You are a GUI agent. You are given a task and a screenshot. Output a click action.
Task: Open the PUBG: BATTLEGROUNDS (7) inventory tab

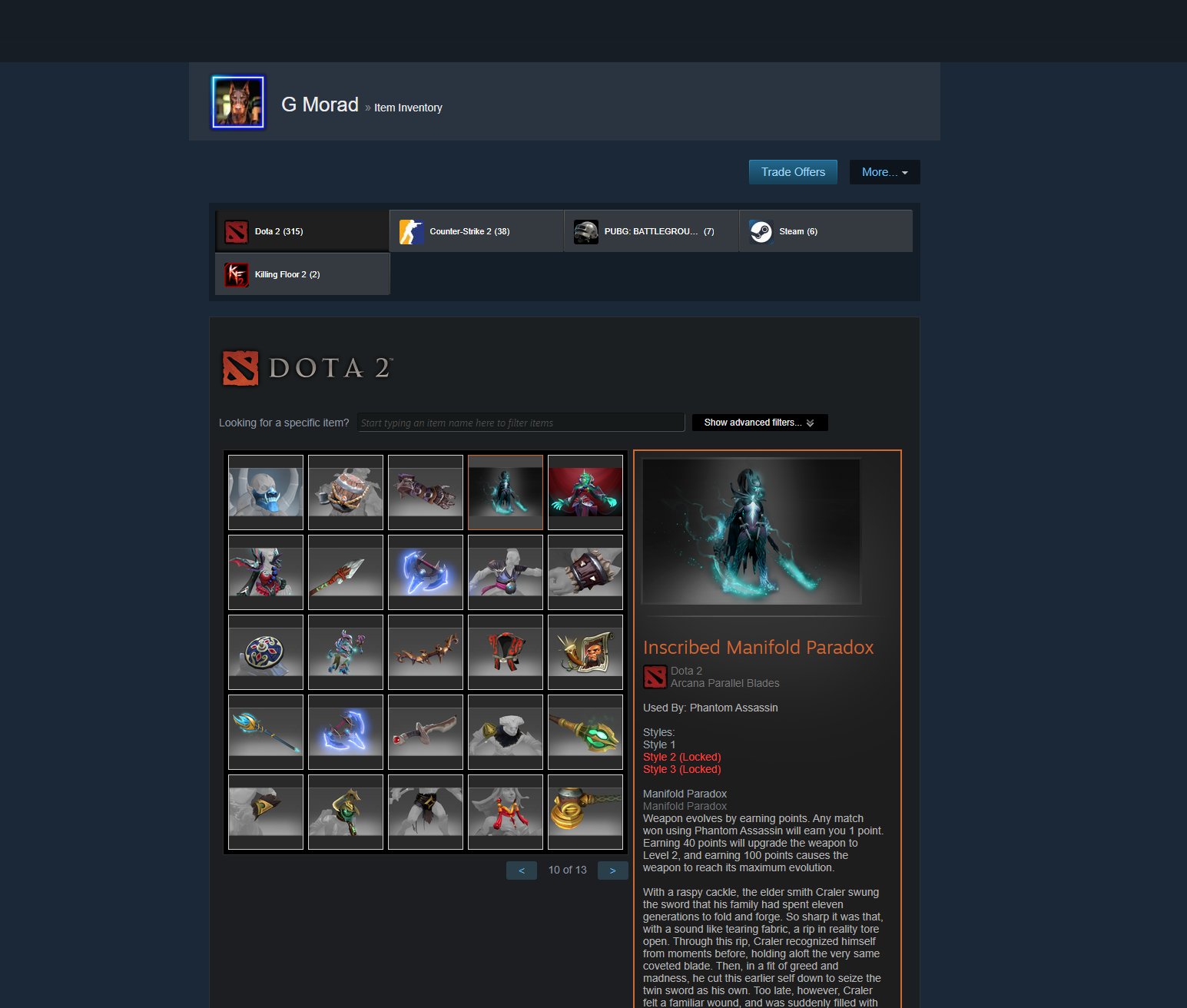click(x=652, y=231)
